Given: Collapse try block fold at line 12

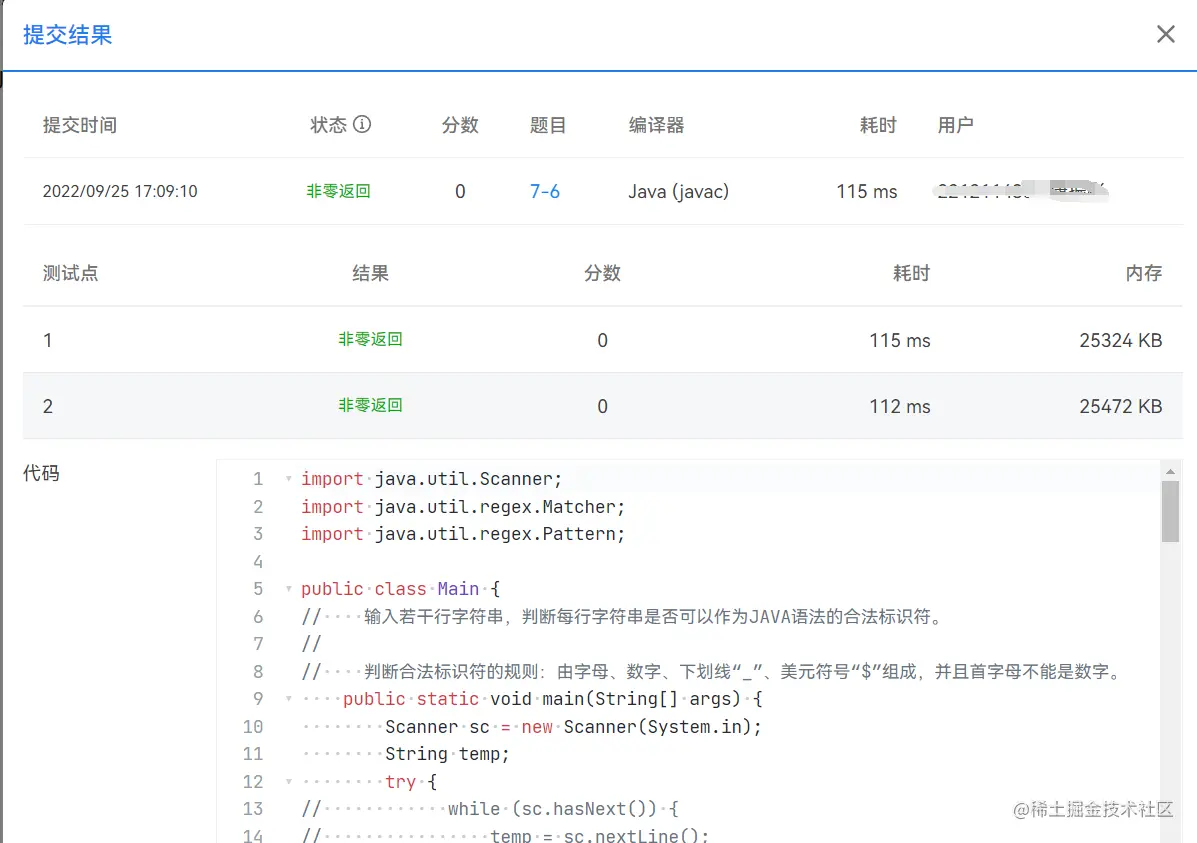Looking at the screenshot, I should point(289,781).
